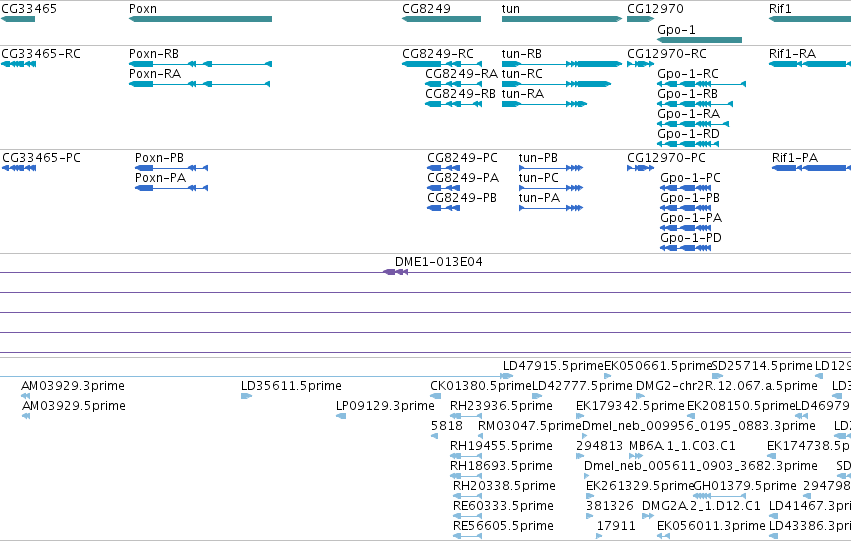Select transcript Poxn-RA
851x541 pixels.
(199, 84)
